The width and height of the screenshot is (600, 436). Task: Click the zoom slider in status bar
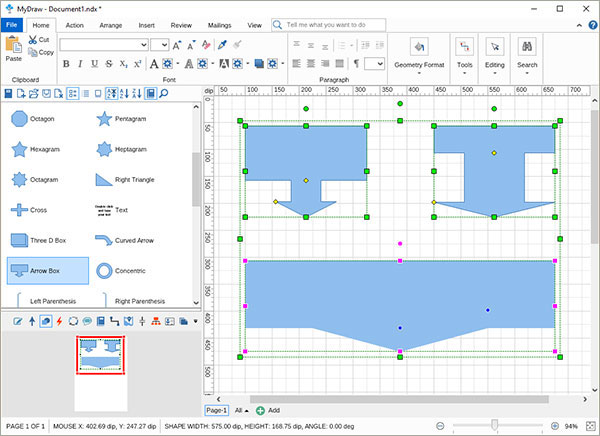[x=494, y=425]
